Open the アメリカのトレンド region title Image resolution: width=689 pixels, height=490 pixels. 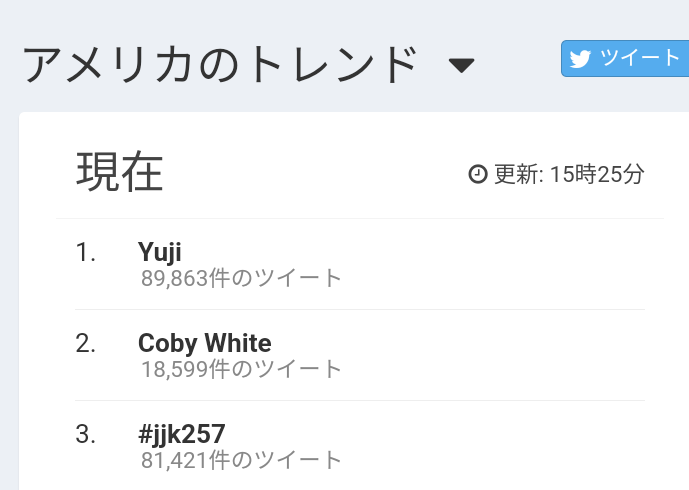pos(220,65)
